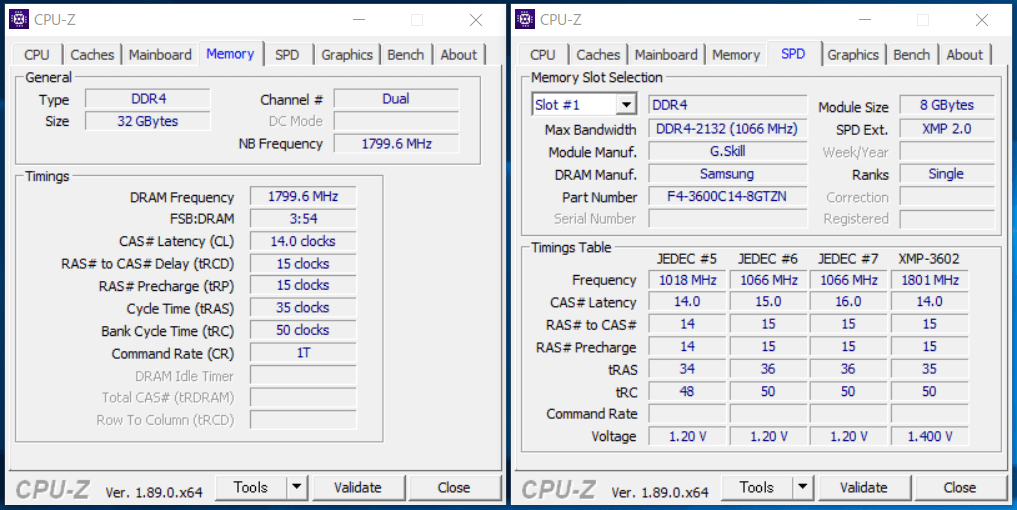Screen dimensions: 1017x510
Task: Click Bank Cycle Time value 50 clocks
Action: coord(303,330)
